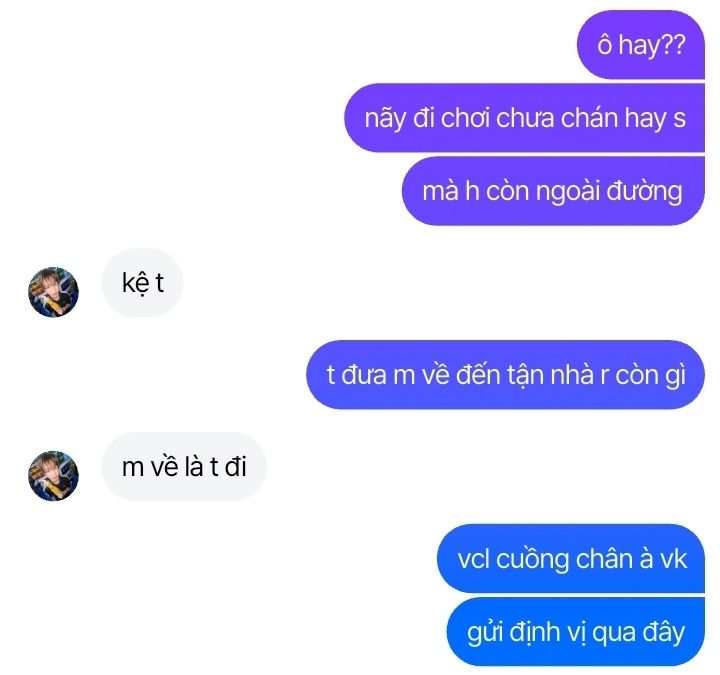Select the received "m về là t đi" bubble
720x675 pixels.
(184, 467)
